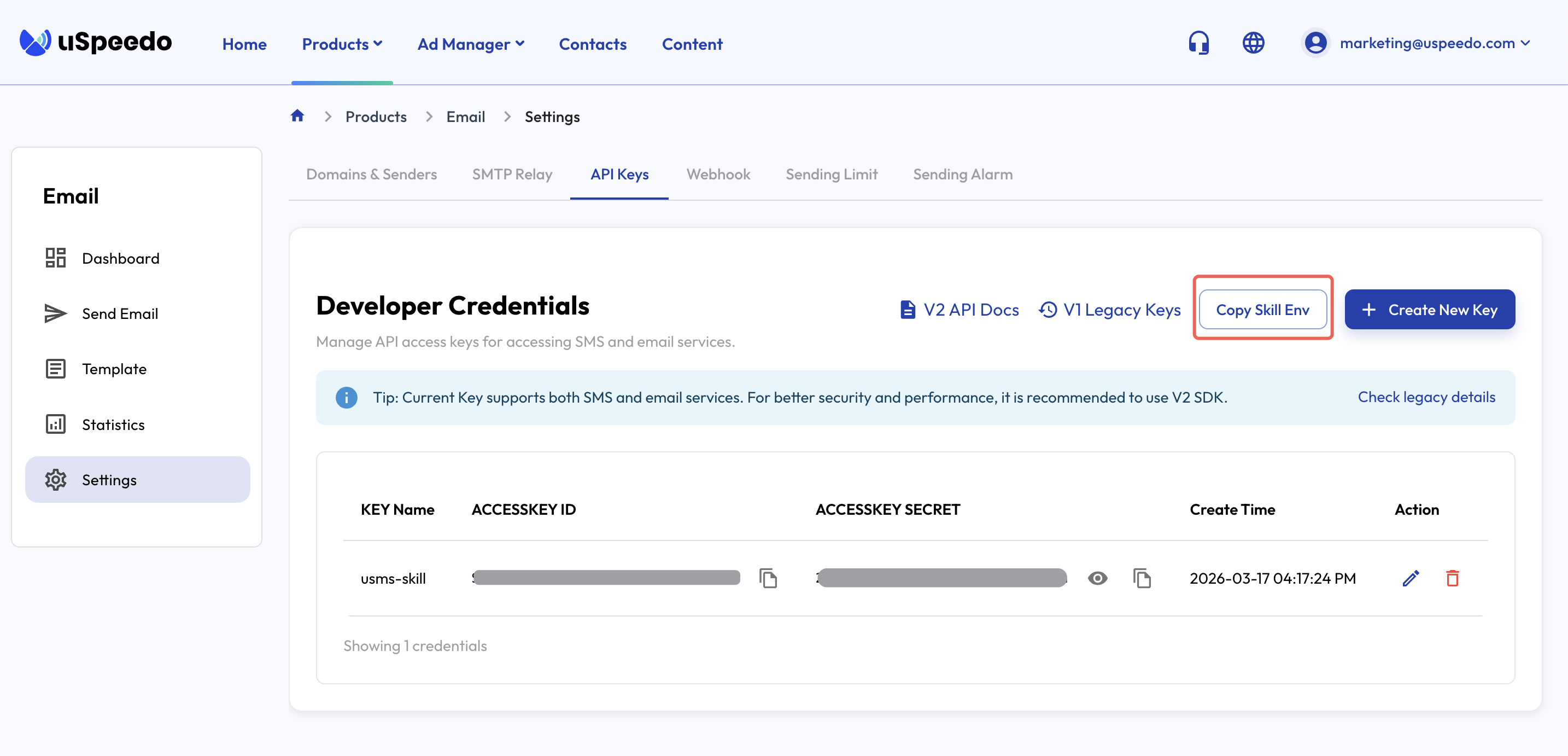The image size is (1568, 756).
Task: Reveal the secret with the eye icon
Action: coord(1097,578)
